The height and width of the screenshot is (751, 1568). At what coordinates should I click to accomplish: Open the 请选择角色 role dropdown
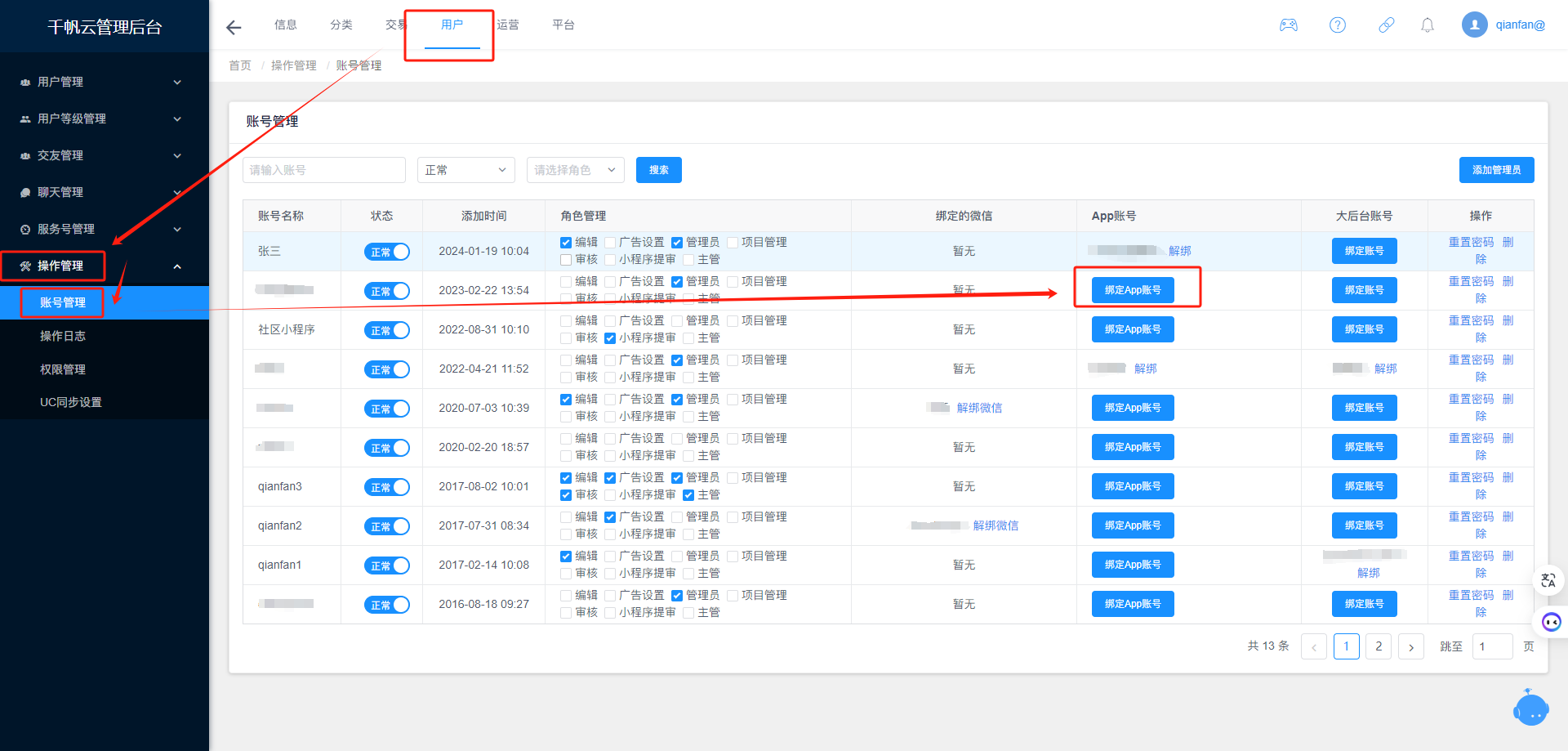pos(576,170)
